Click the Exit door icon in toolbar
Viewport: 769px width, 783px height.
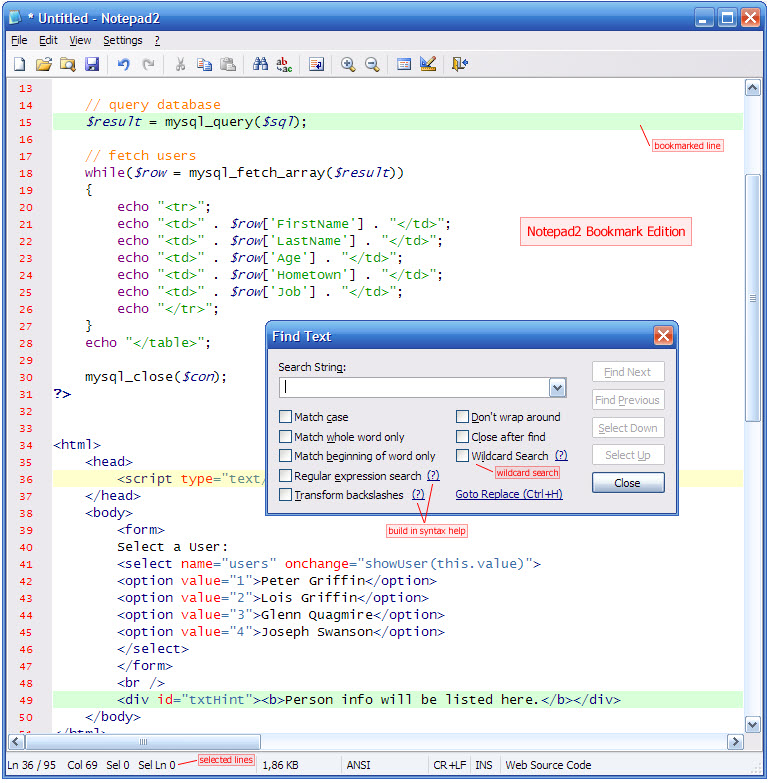pyautogui.click(x=459, y=65)
